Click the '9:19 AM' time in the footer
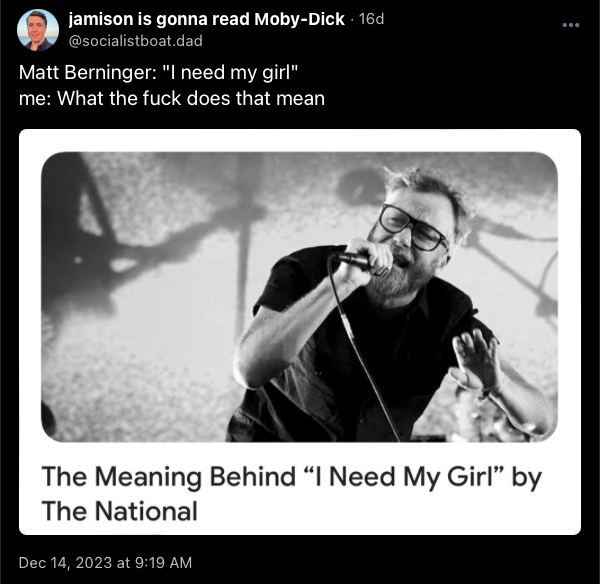The height and width of the screenshot is (584, 600). (163, 563)
